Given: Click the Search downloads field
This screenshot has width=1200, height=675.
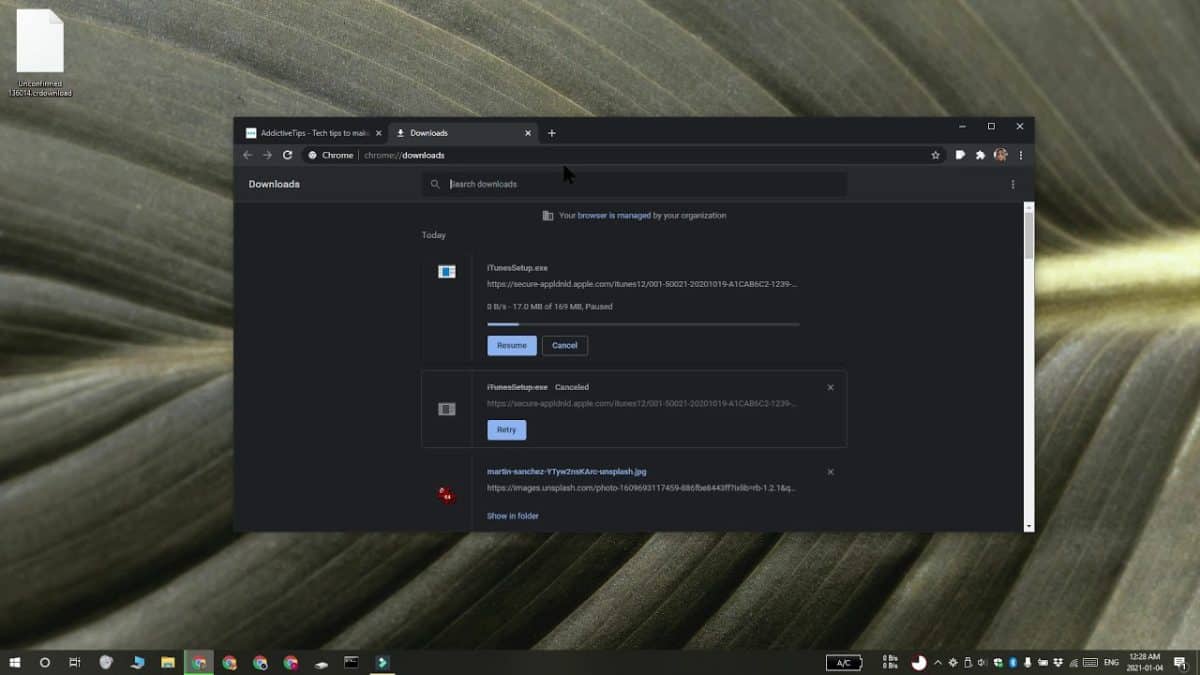Looking at the screenshot, I should (x=634, y=184).
